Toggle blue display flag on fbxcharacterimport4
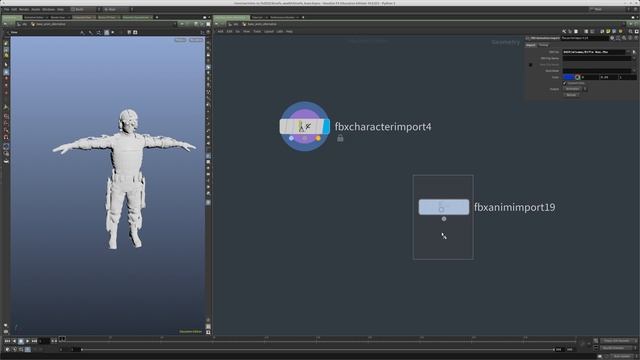Image resolution: width=640 pixels, height=360 pixels. coord(326,127)
